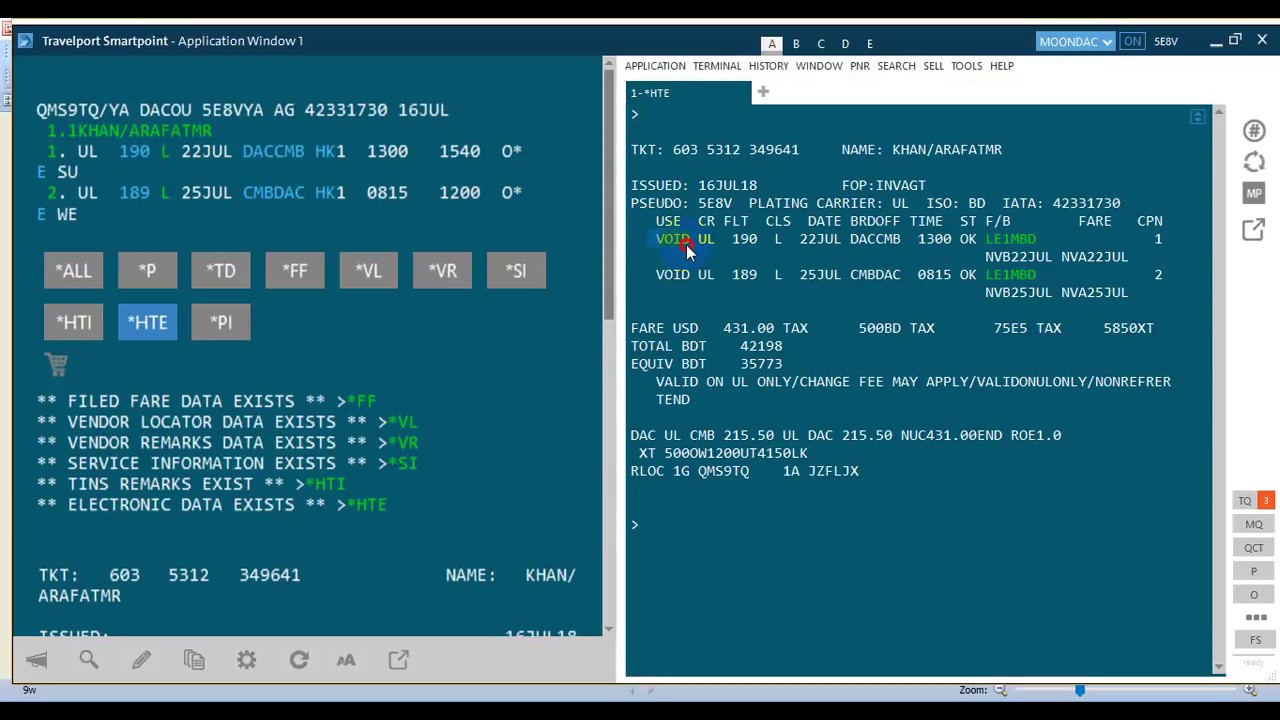Click the O button in right sidebar

point(1254,595)
